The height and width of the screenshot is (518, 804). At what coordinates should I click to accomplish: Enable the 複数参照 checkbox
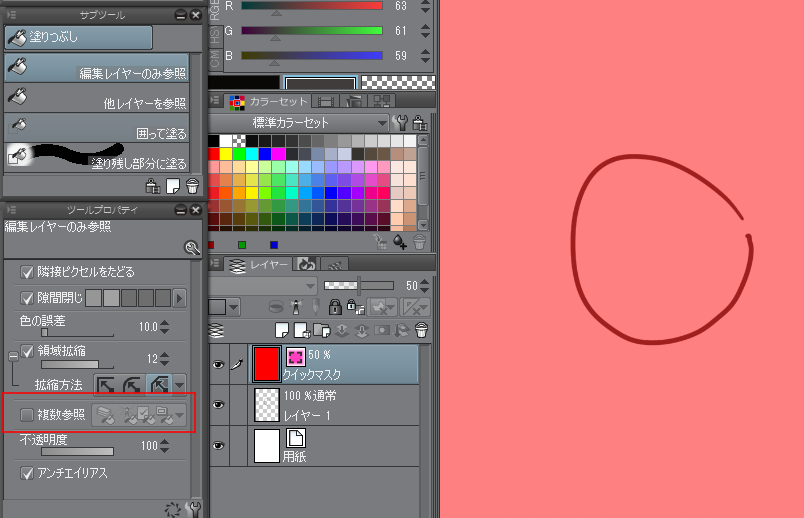pos(27,413)
